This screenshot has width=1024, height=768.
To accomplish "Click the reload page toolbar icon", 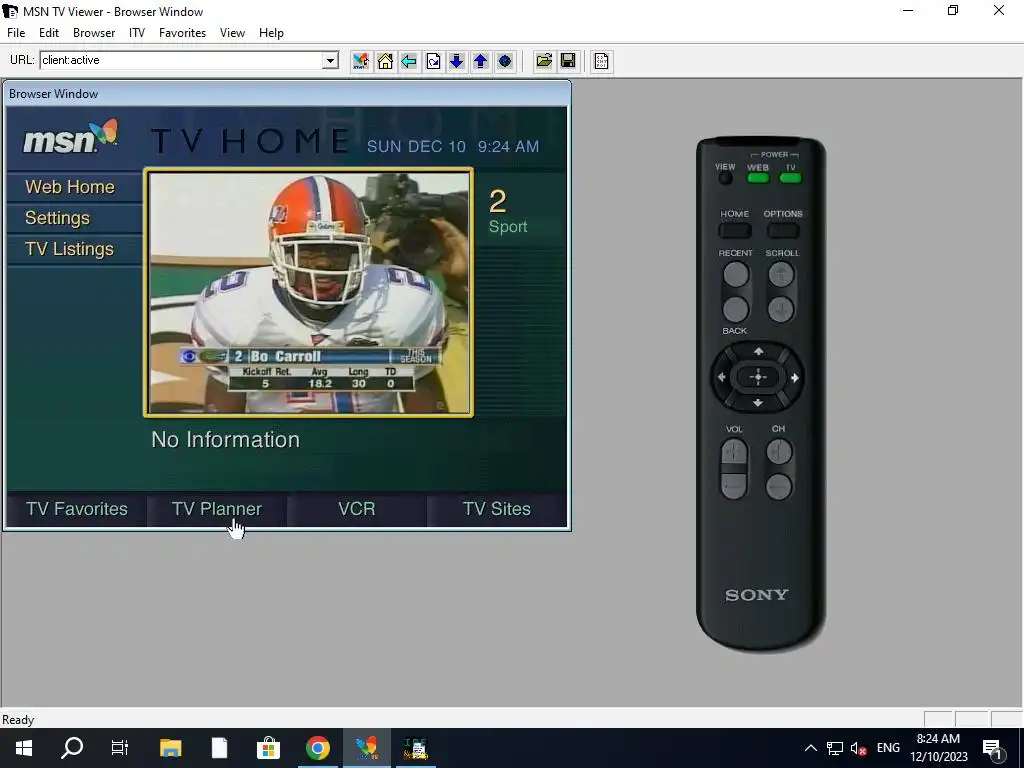I will click(x=433, y=61).
